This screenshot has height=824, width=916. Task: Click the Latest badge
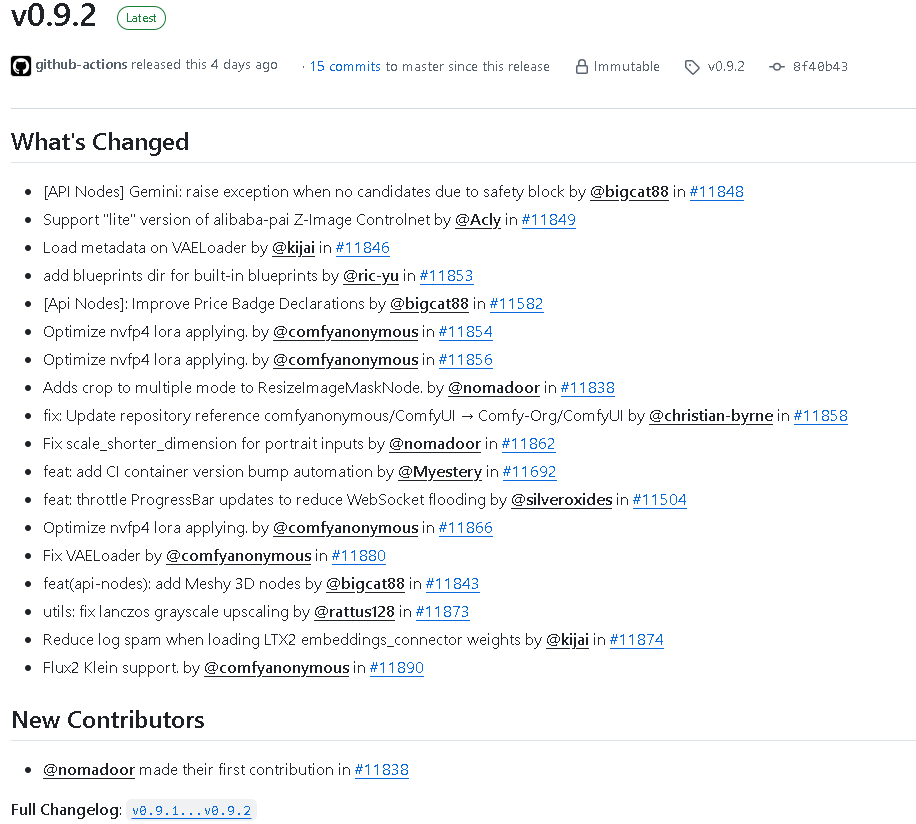coord(140,18)
